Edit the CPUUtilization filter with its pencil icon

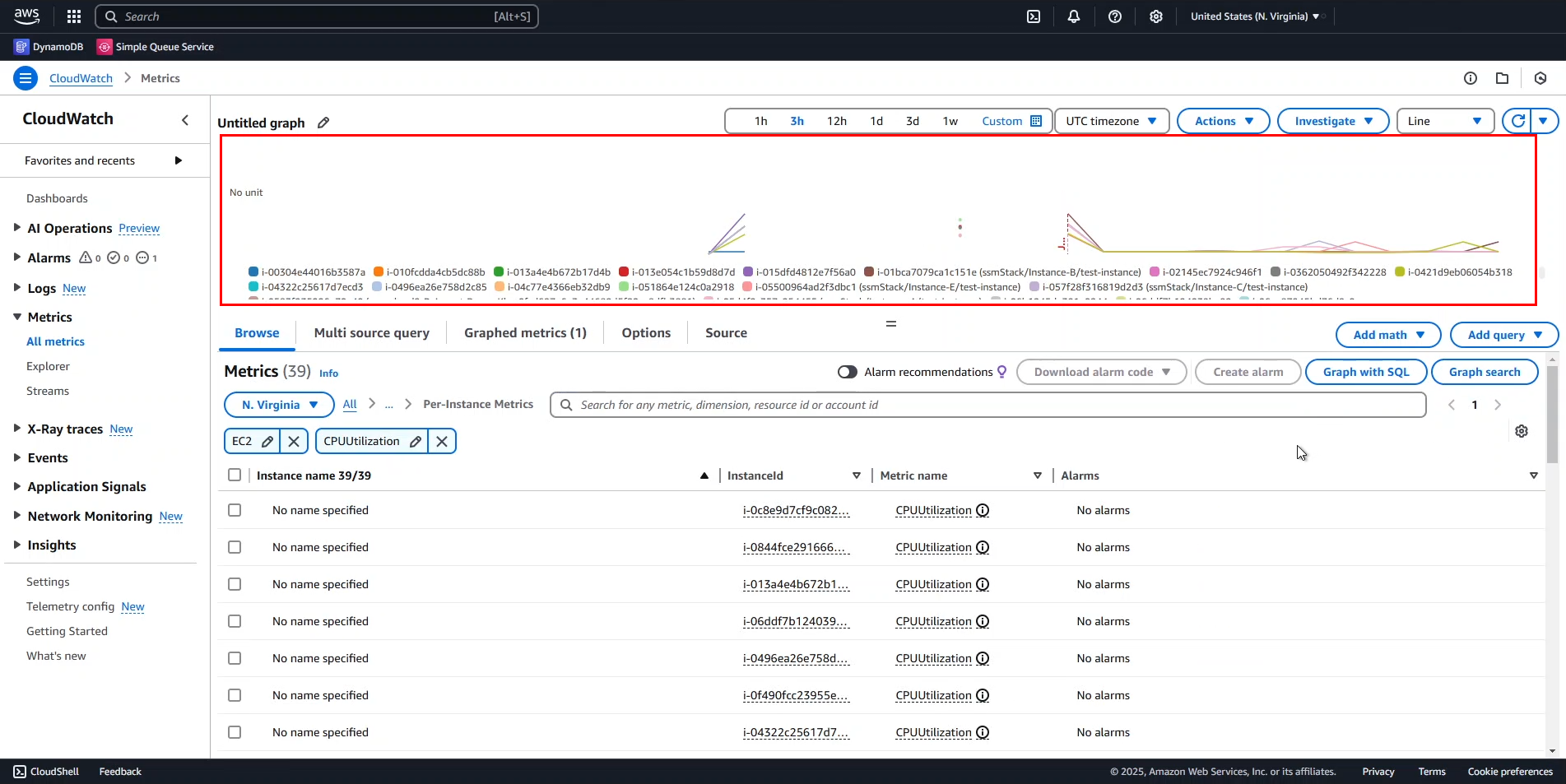tap(416, 441)
